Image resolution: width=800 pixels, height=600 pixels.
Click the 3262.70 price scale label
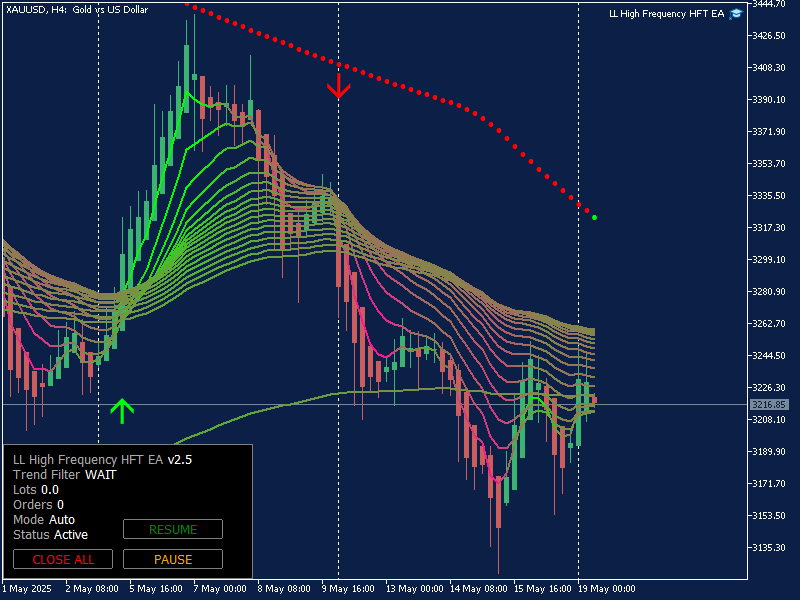[769, 323]
